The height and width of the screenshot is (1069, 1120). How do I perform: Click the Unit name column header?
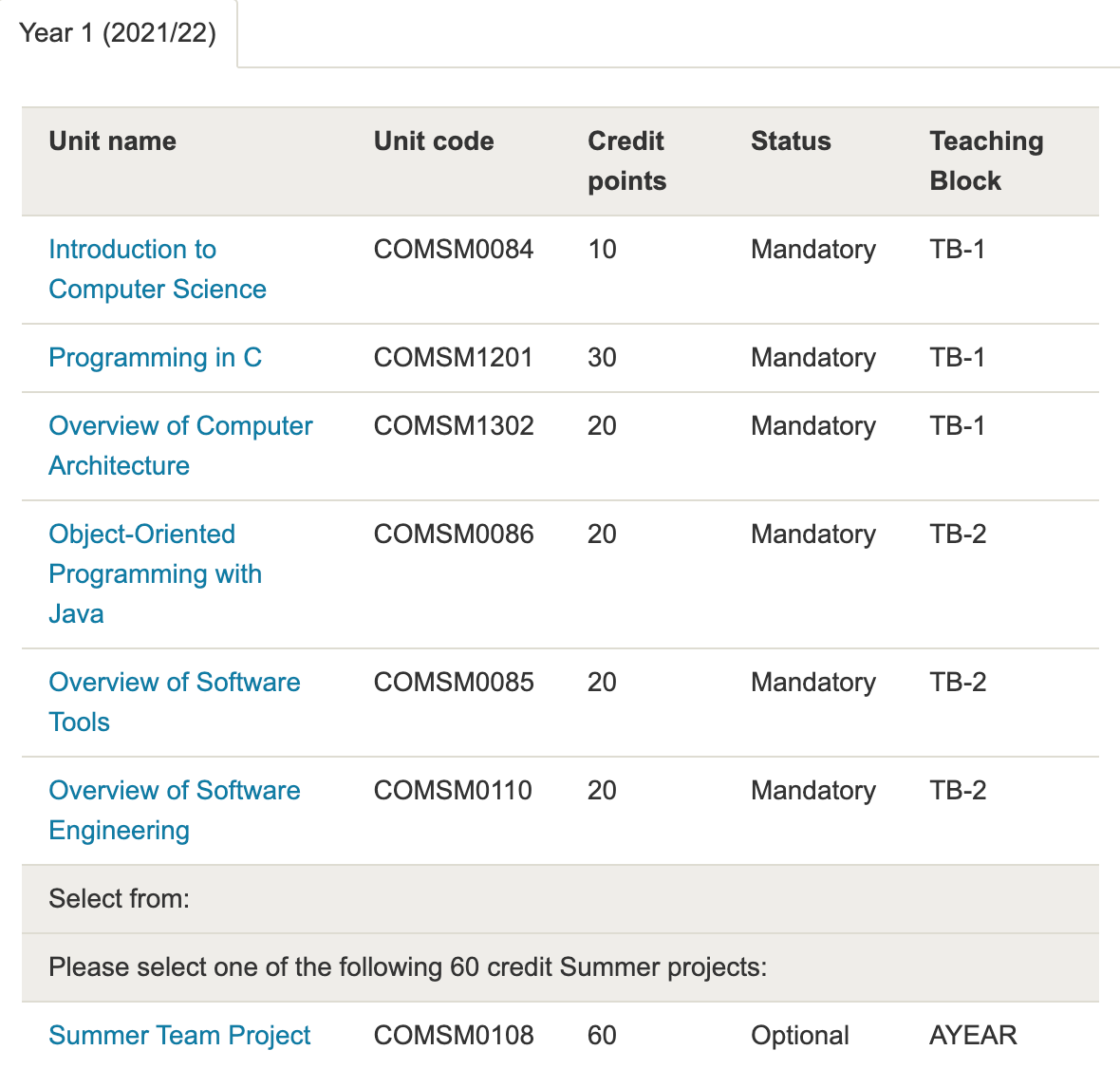point(112,141)
